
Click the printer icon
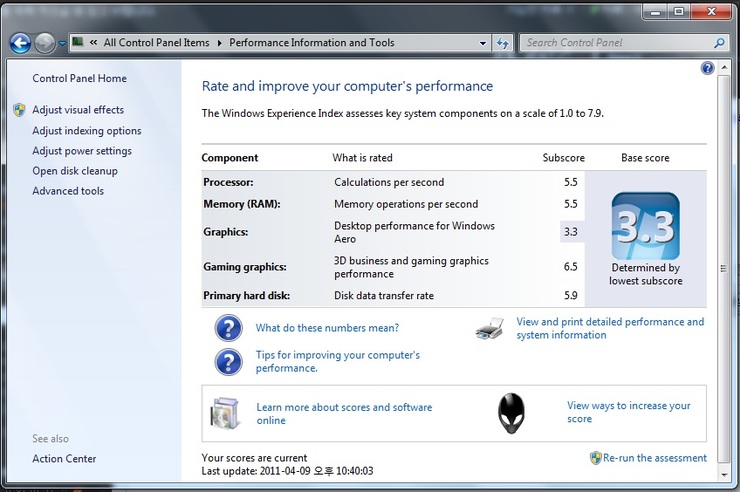tap(489, 328)
